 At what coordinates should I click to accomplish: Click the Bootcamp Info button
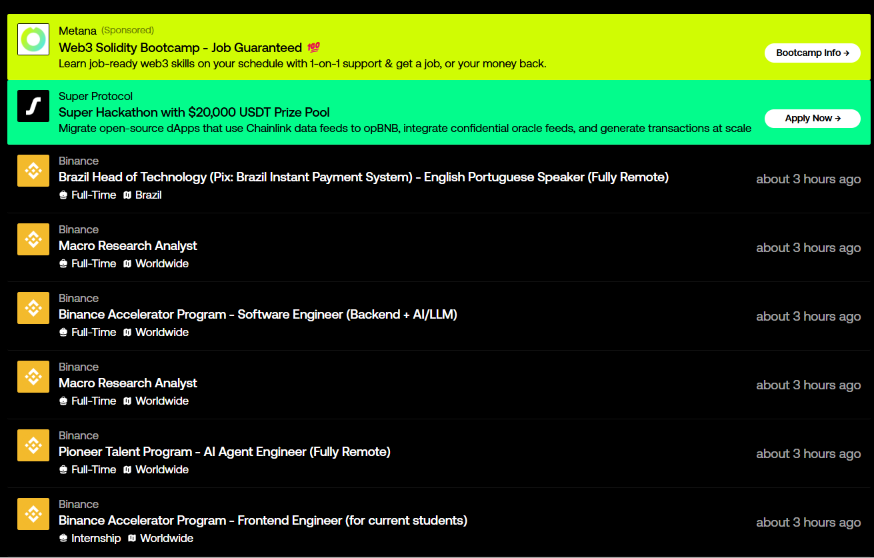813,53
